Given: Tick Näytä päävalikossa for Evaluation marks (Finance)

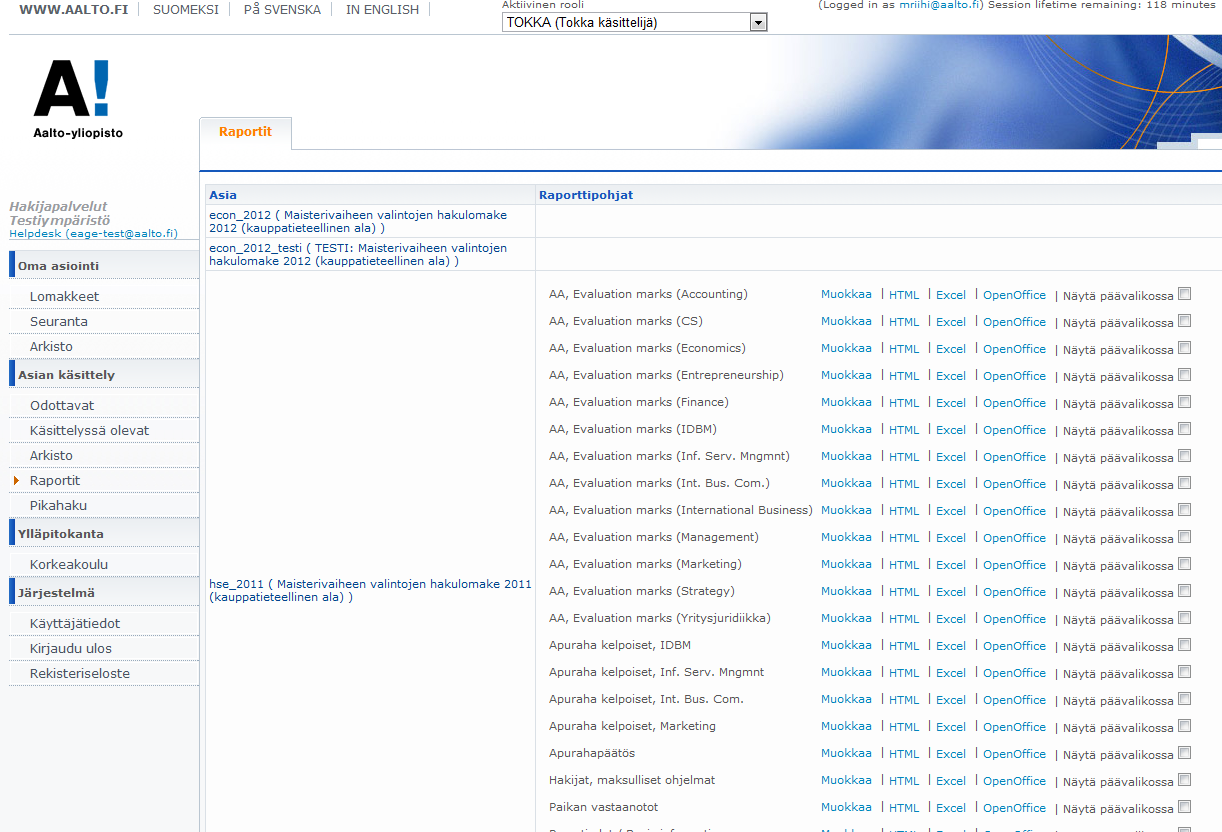Looking at the screenshot, I should coord(1185,402).
